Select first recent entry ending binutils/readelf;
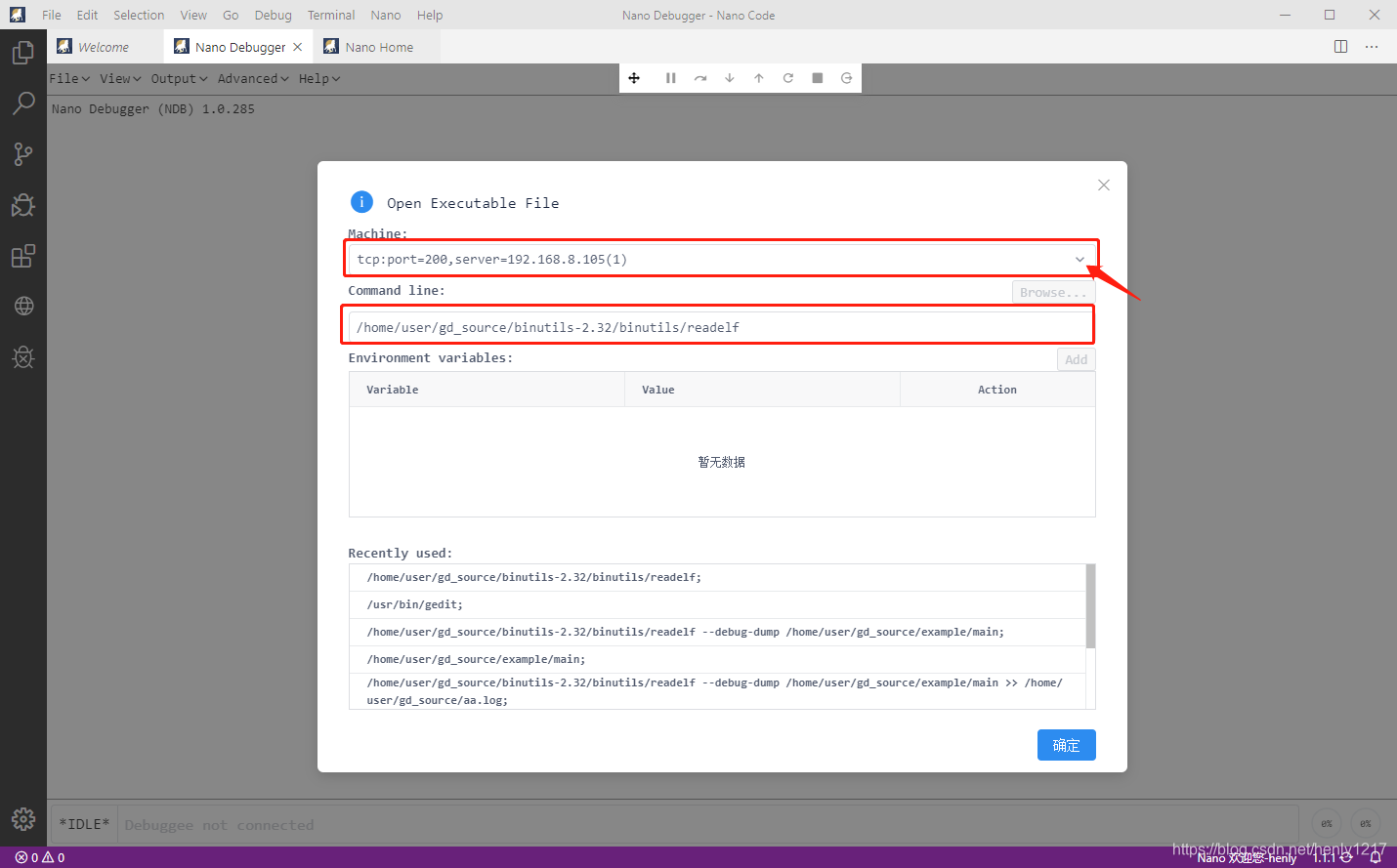1397x868 pixels. point(717,577)
